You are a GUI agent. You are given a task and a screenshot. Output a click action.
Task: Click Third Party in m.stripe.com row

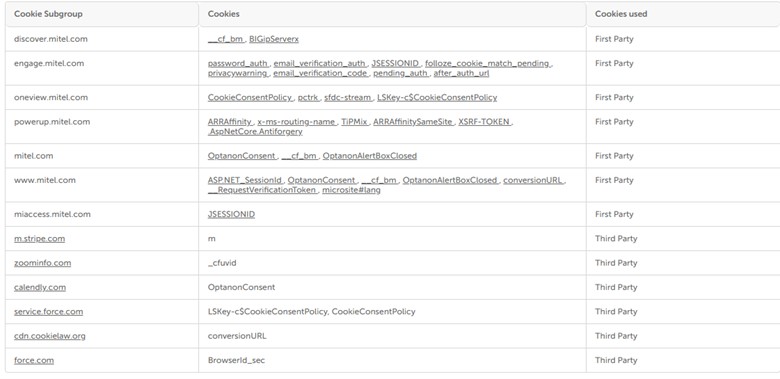[616, 239]
